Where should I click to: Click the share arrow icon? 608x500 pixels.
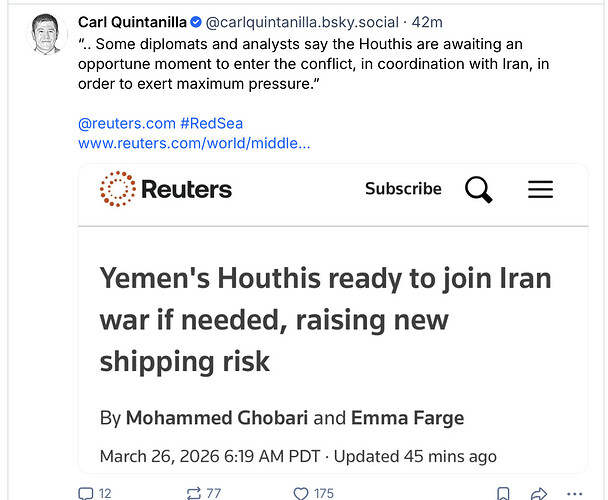[539, 493]
